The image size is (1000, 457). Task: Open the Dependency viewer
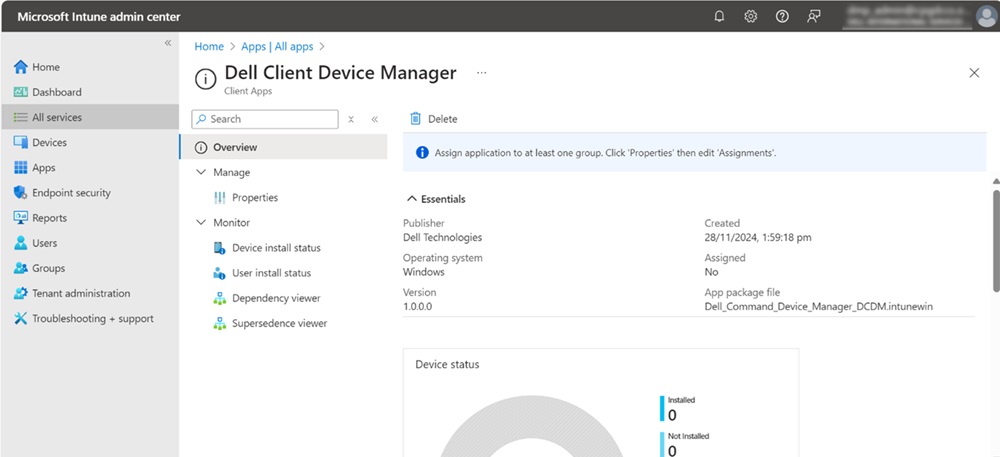[x=276, y=298]
